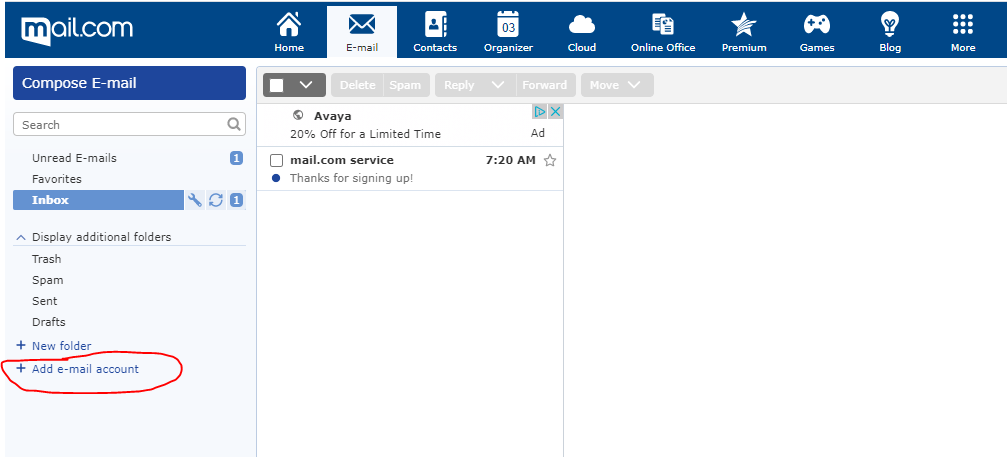Click the search magnifier icon

pyautogui.click(x=234, y=125)
